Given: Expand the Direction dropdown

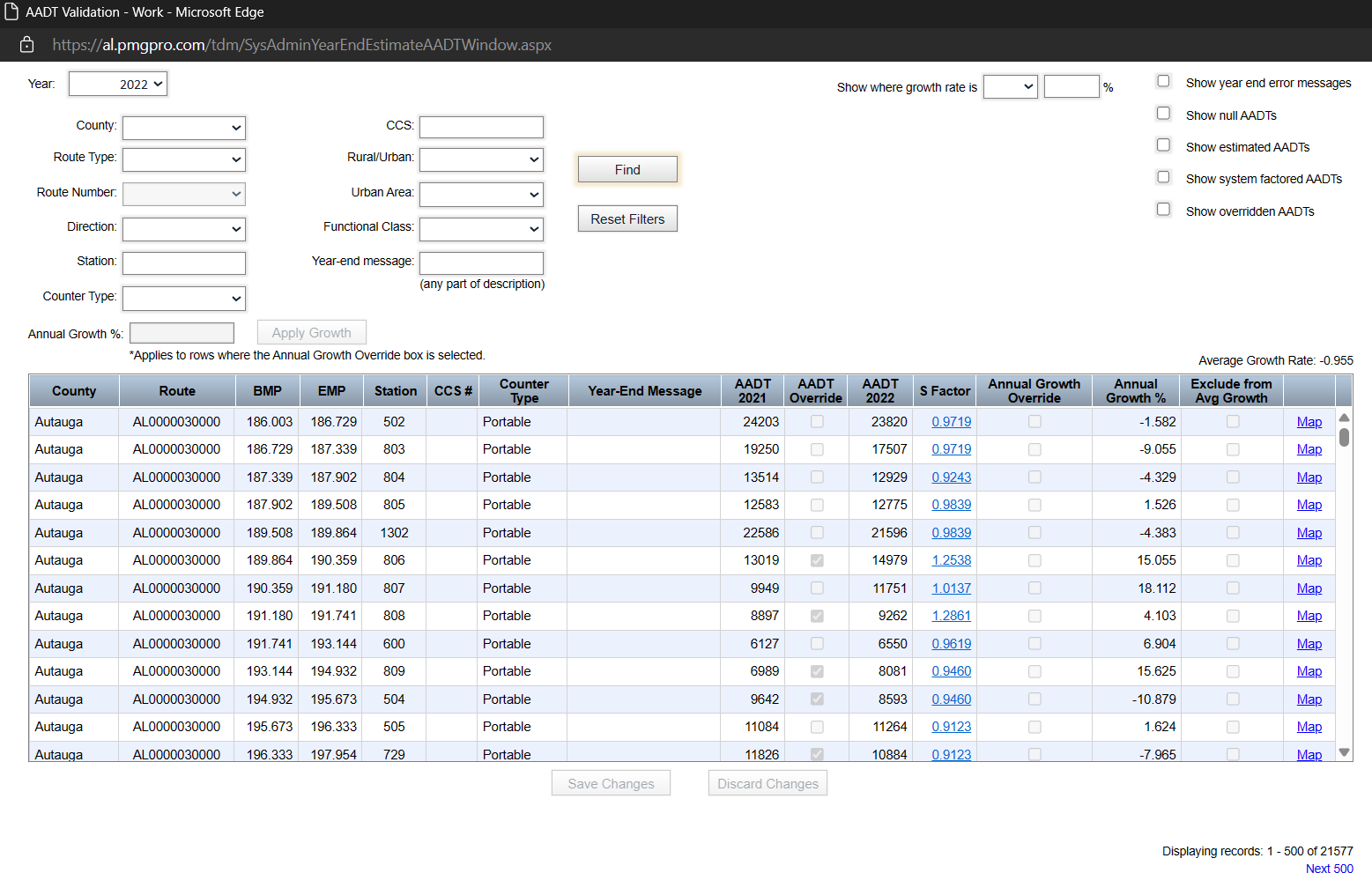Looking at the screenshot, I should (183, 228).
